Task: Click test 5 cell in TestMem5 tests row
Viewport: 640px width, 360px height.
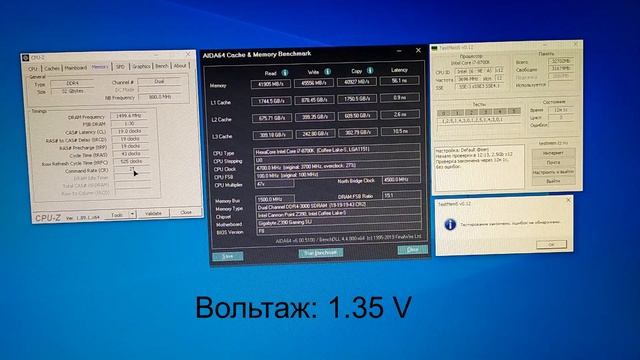Action: tap(514, 111)
